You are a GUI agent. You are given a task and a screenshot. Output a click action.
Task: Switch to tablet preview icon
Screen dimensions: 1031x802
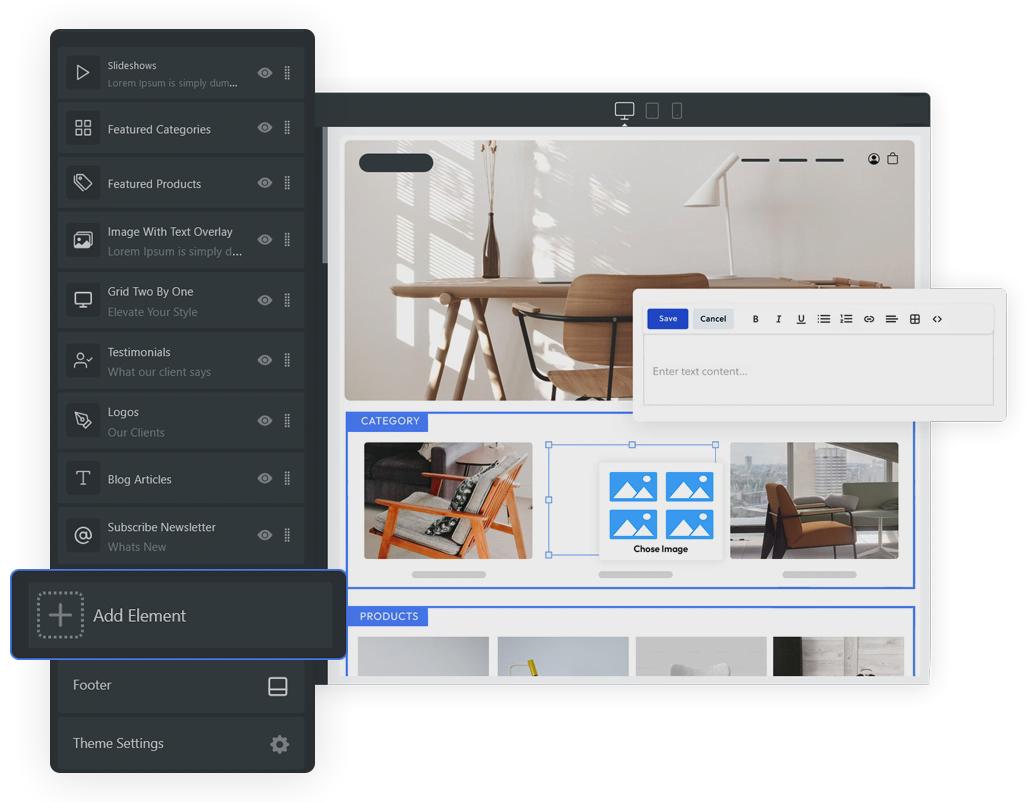click(652, 111)
